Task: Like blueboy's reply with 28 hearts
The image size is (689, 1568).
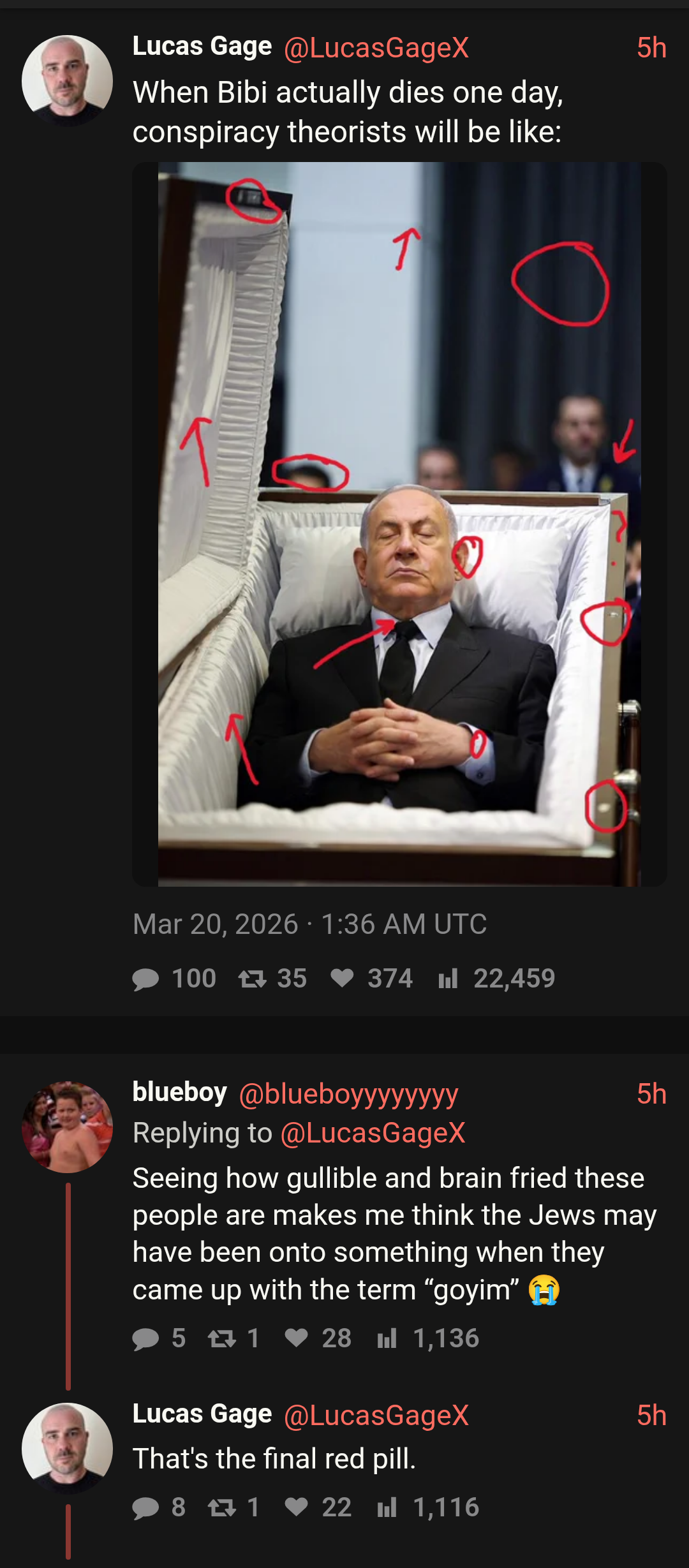Action: [297, 1338]
